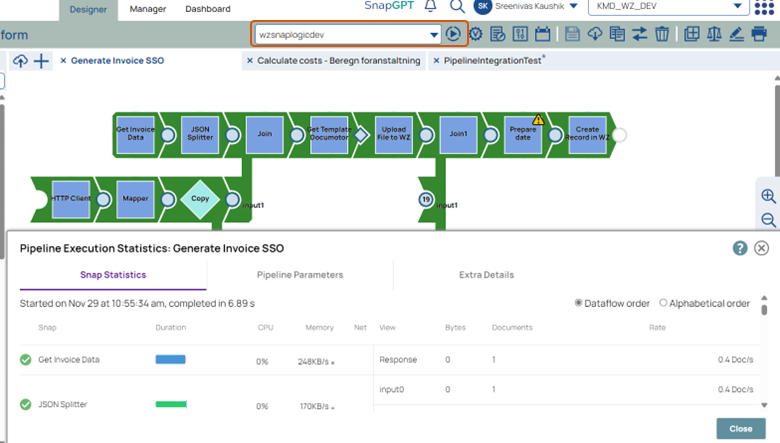Click the Close button in statistics dialog
The height and width of the screenshot is (443, 780).
pyautogui.click(x=741, y=429)
